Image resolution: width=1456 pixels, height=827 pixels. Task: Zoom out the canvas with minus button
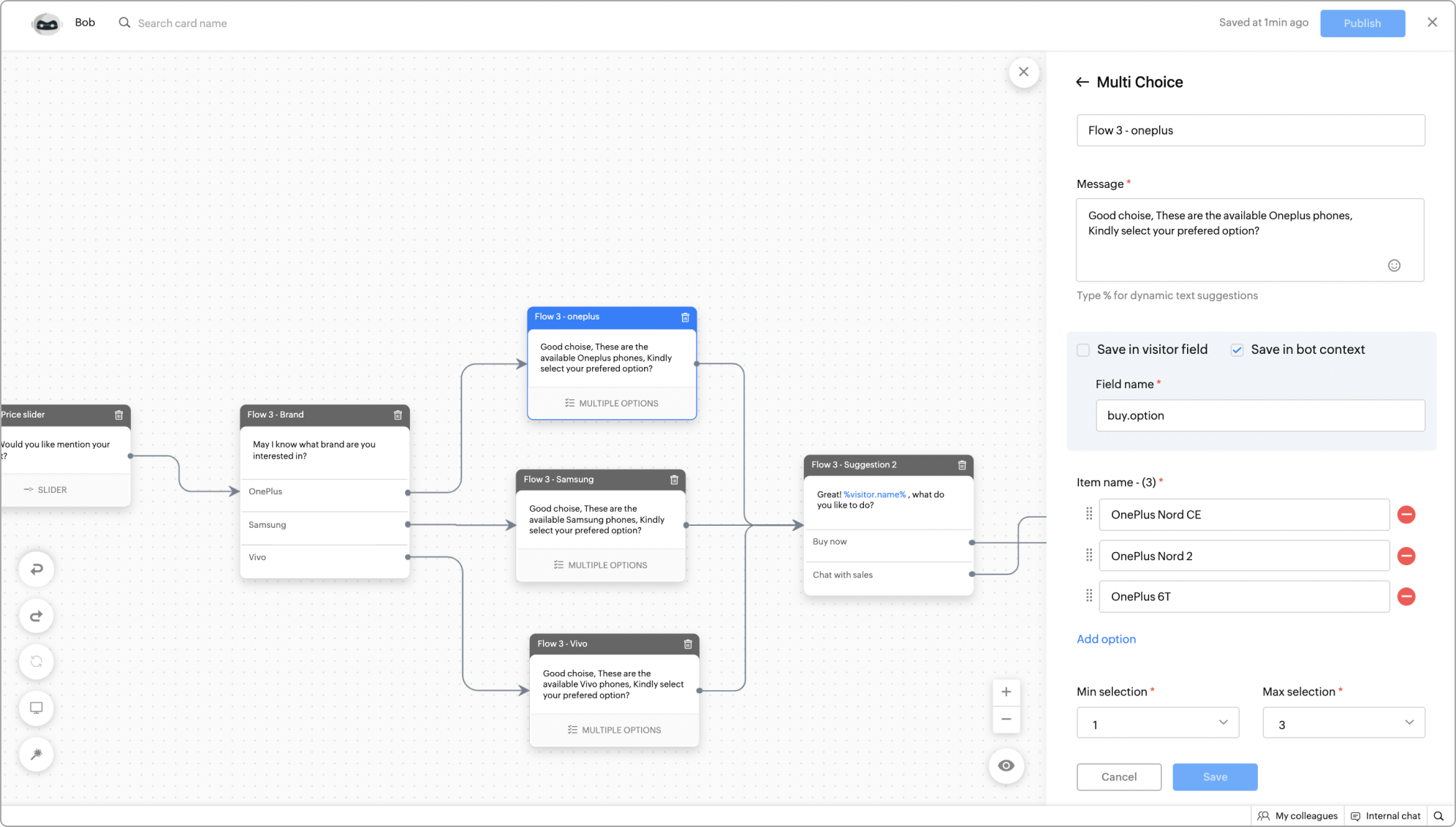click(x=1006, y=719)
